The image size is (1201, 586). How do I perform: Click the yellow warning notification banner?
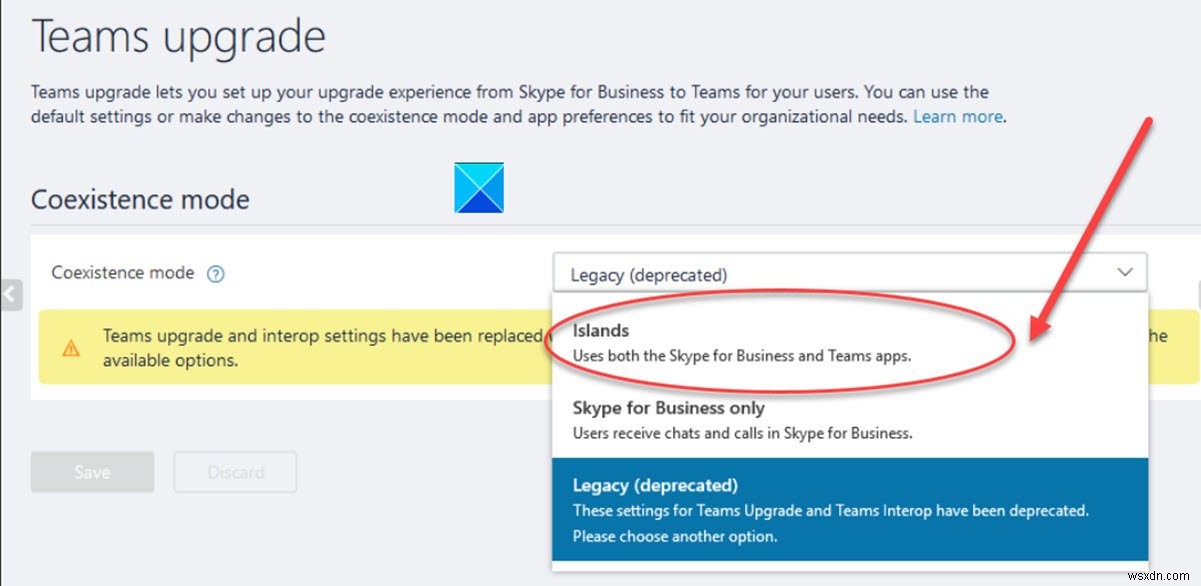coord(300,347)
